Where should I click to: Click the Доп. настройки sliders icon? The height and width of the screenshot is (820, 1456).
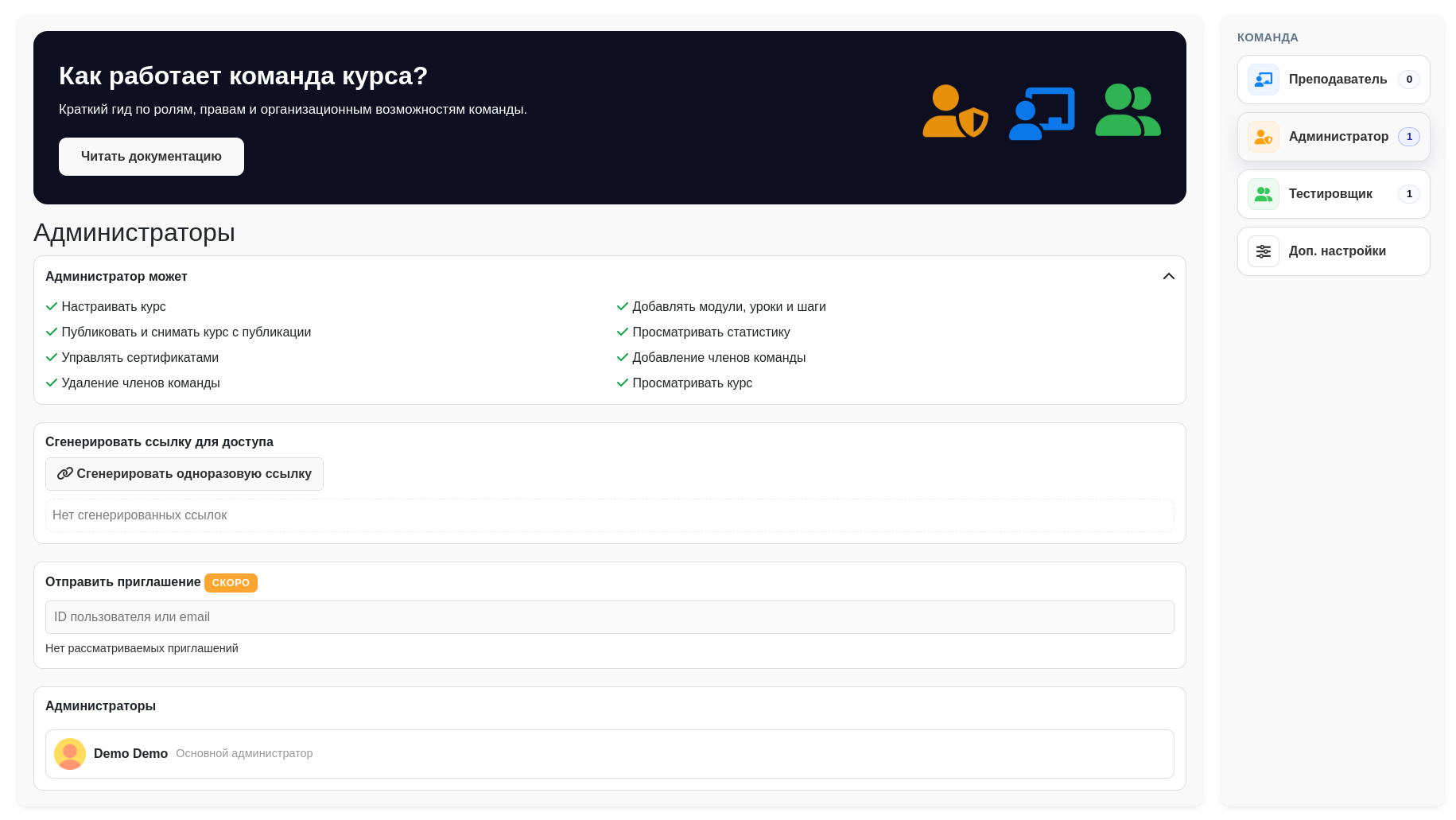tap(1263, 251)
